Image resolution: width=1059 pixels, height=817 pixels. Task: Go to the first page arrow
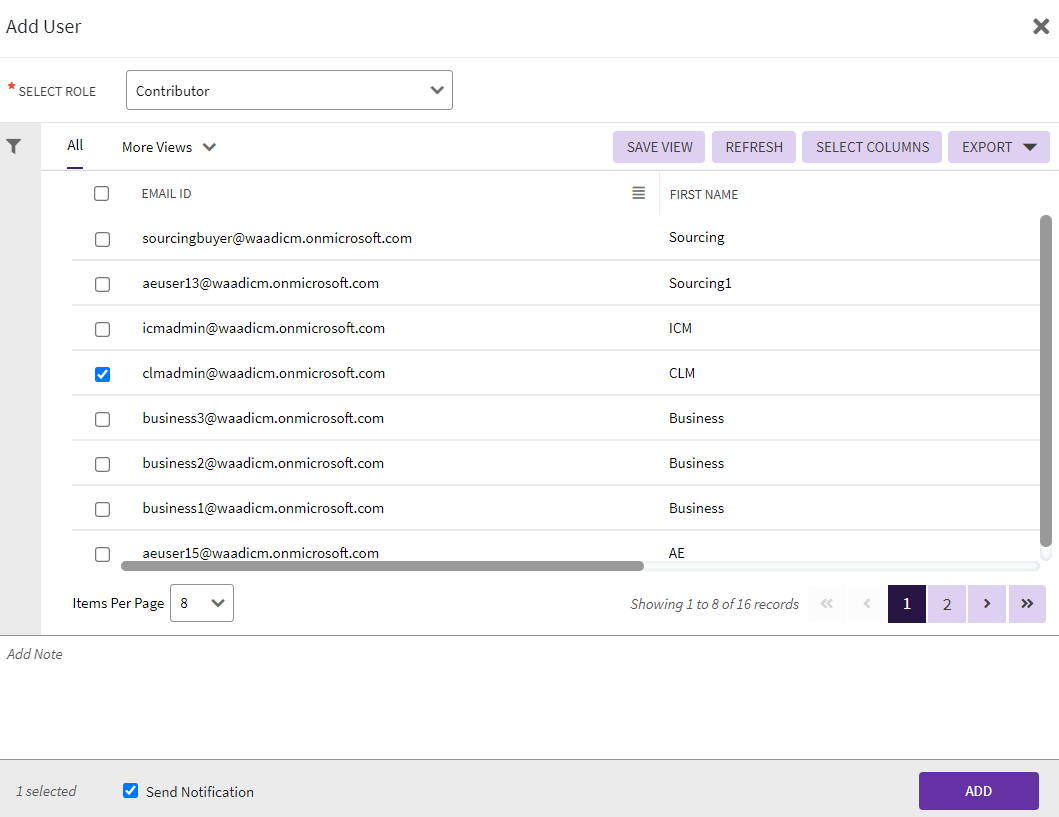click(826, 603)
